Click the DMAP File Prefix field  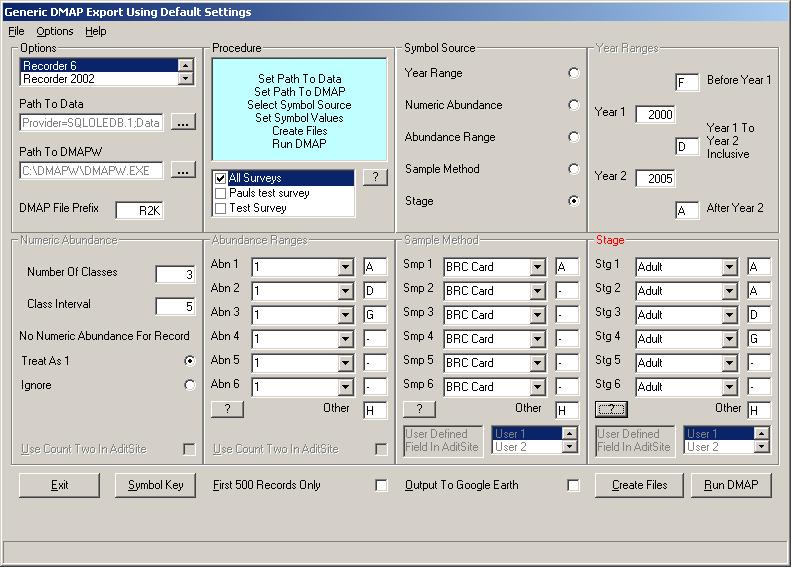(x=139, y=210)
